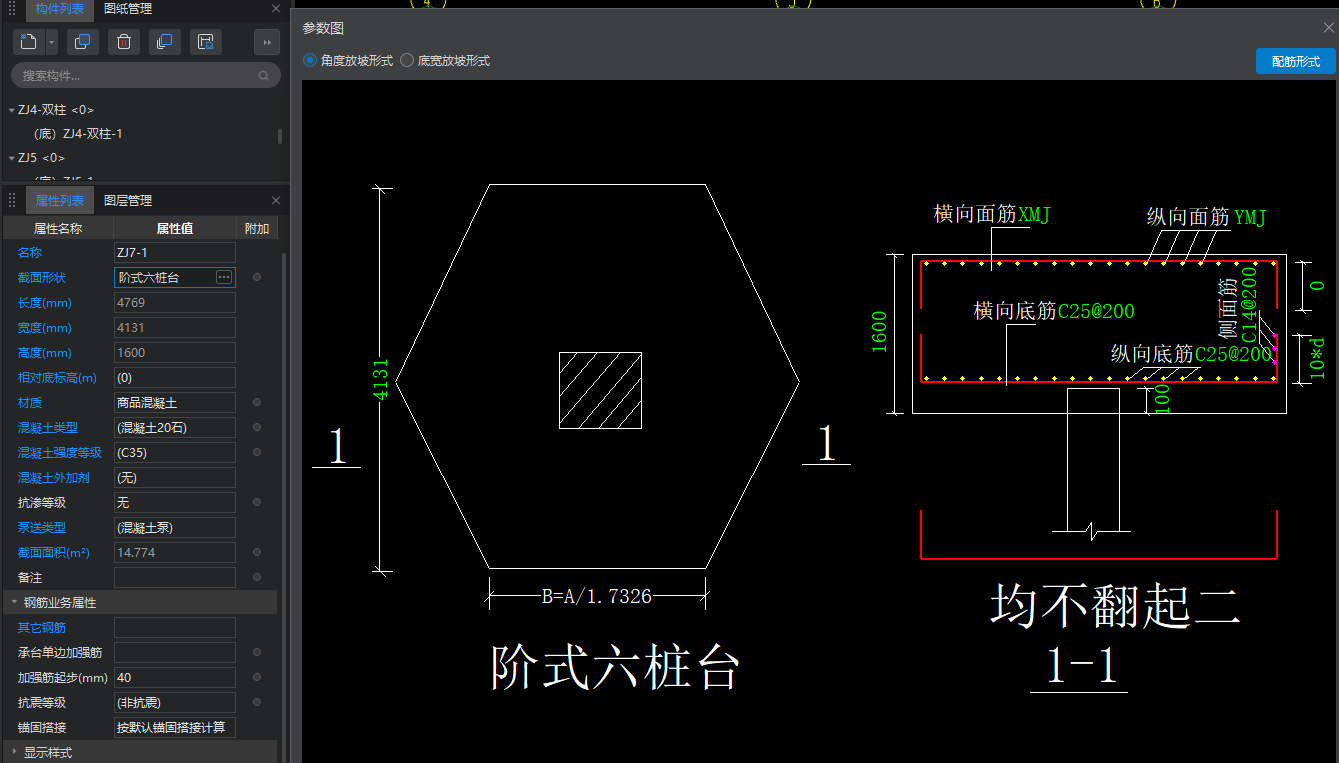This screenshot has width=1339, height=763.
Task: Click the 配筋形式 button
Action: pos(1295,61)
